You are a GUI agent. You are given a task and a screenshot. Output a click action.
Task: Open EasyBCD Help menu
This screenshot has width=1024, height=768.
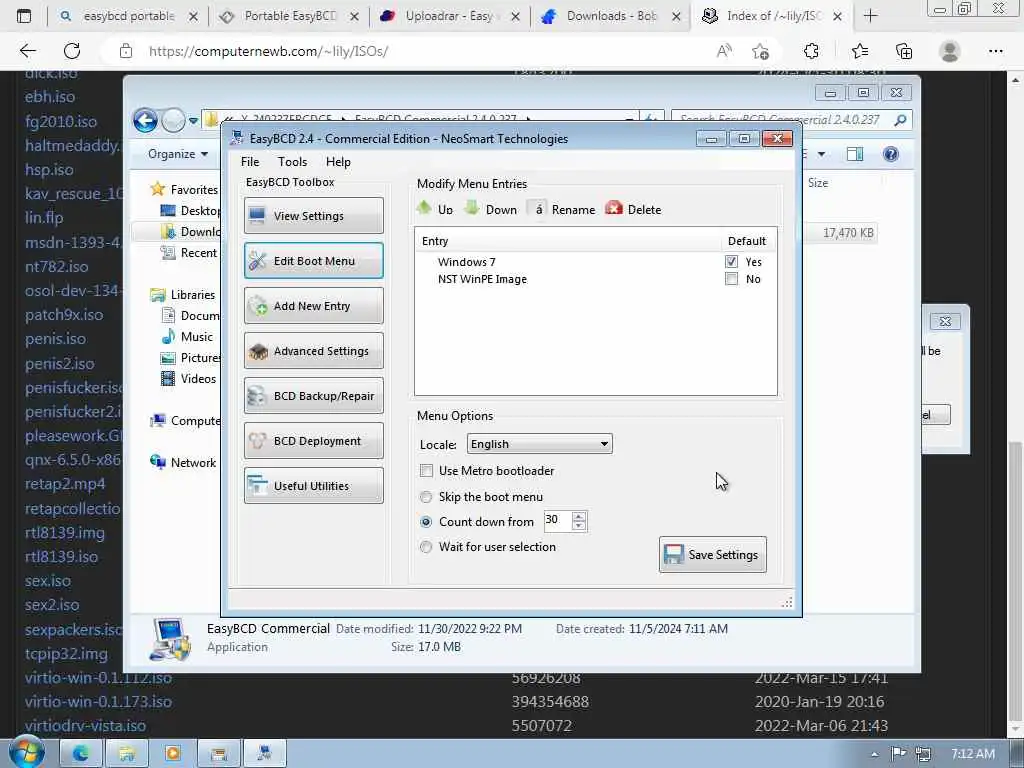[338, 162]
